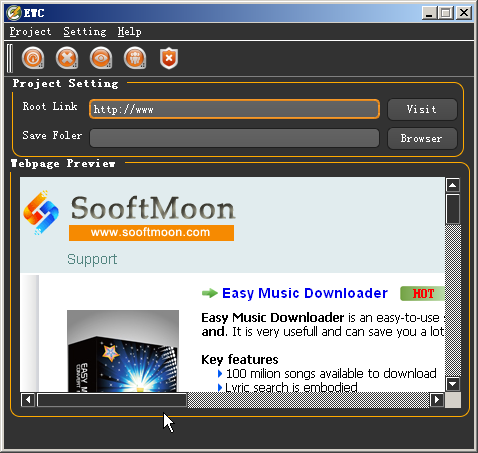
Task: Click the '100 milion songs available to download' text
Action: 331,374
